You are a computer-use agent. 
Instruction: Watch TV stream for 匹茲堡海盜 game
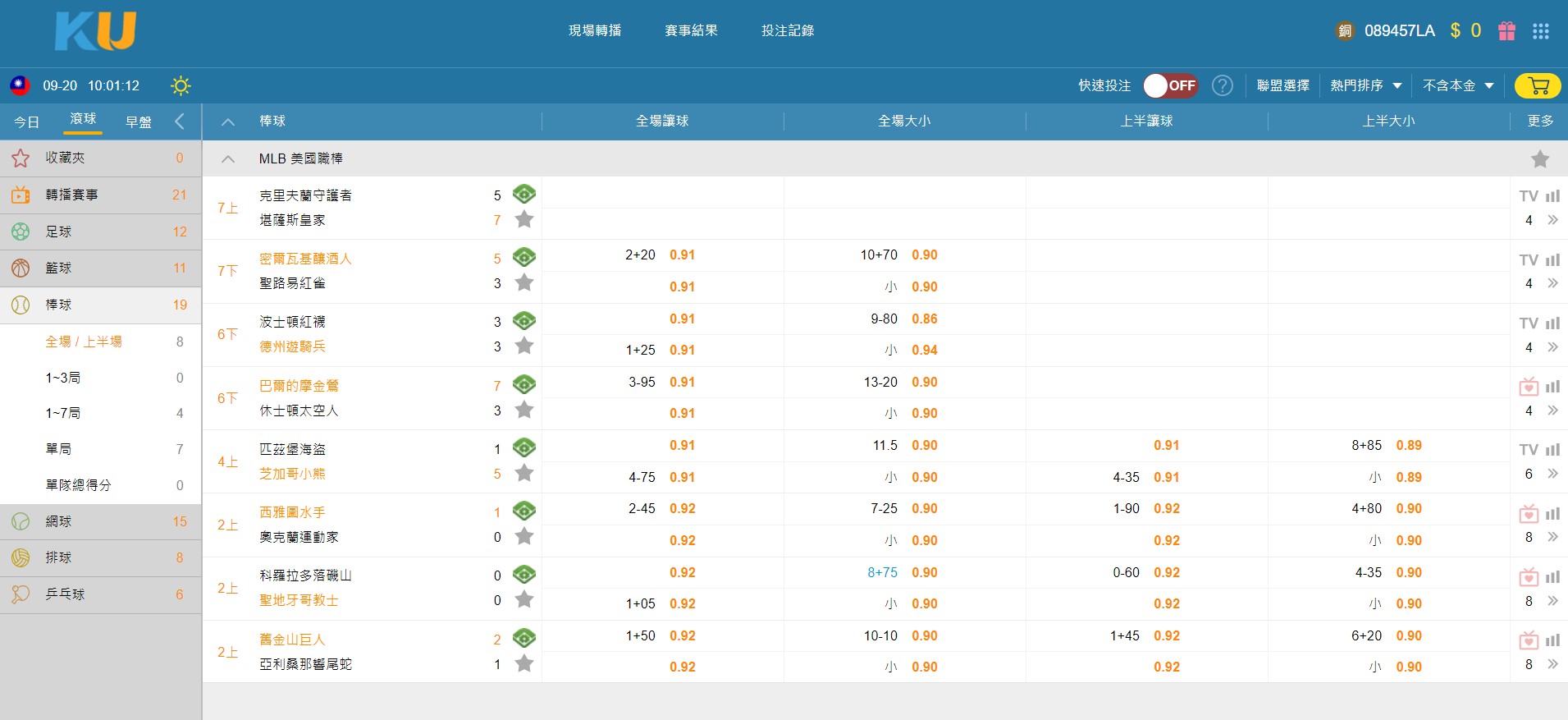1528,450
